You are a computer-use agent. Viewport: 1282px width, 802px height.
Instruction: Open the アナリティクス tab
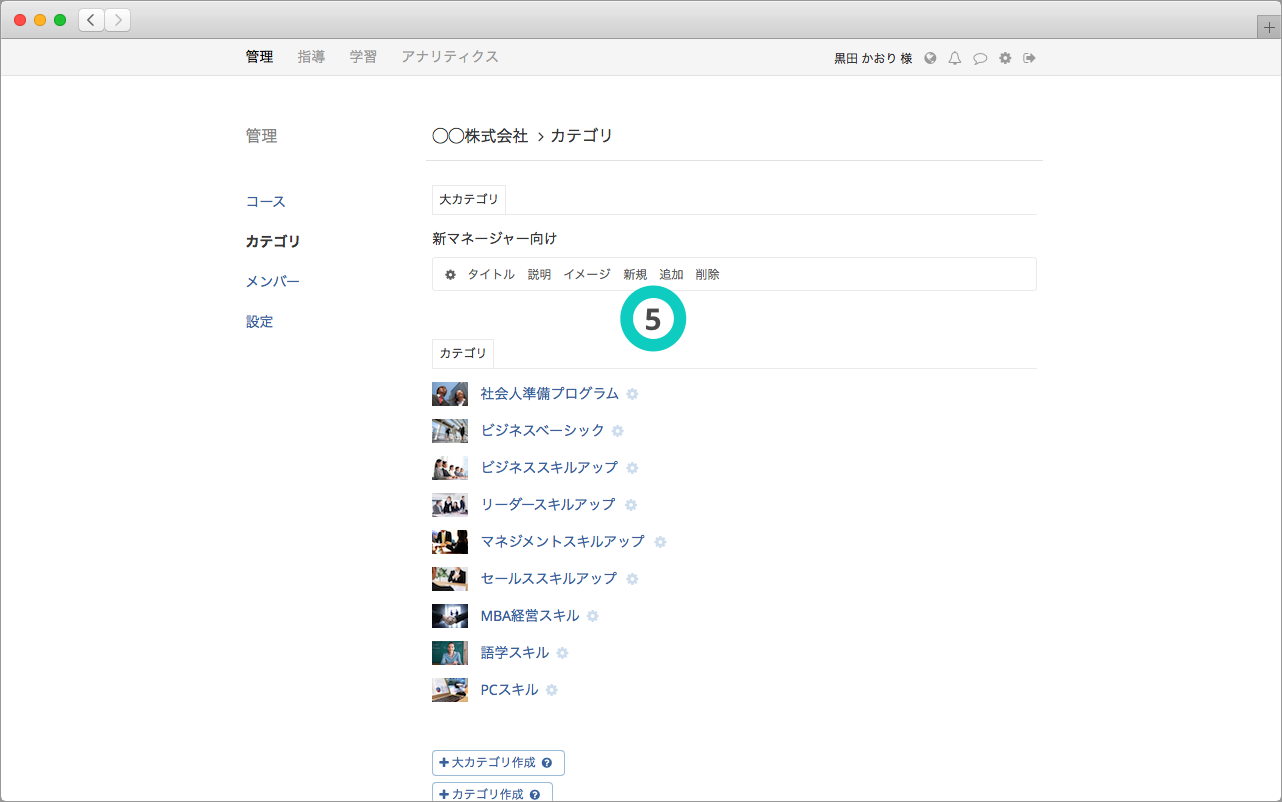pyautogui.click(x=449, y=57)
